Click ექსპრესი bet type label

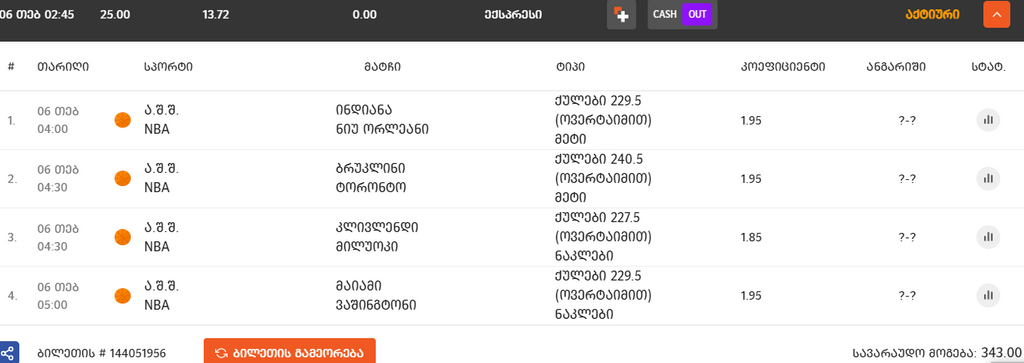[513, 14]
